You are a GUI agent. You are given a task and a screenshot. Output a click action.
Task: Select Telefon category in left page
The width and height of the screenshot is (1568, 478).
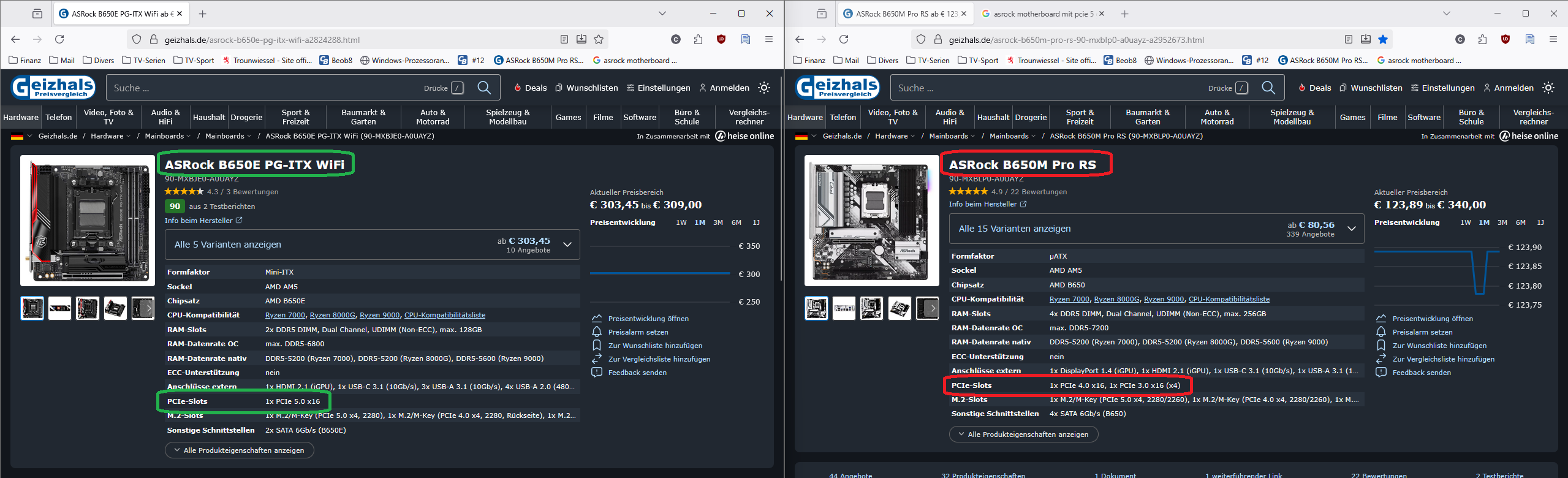tap(59, 117)
